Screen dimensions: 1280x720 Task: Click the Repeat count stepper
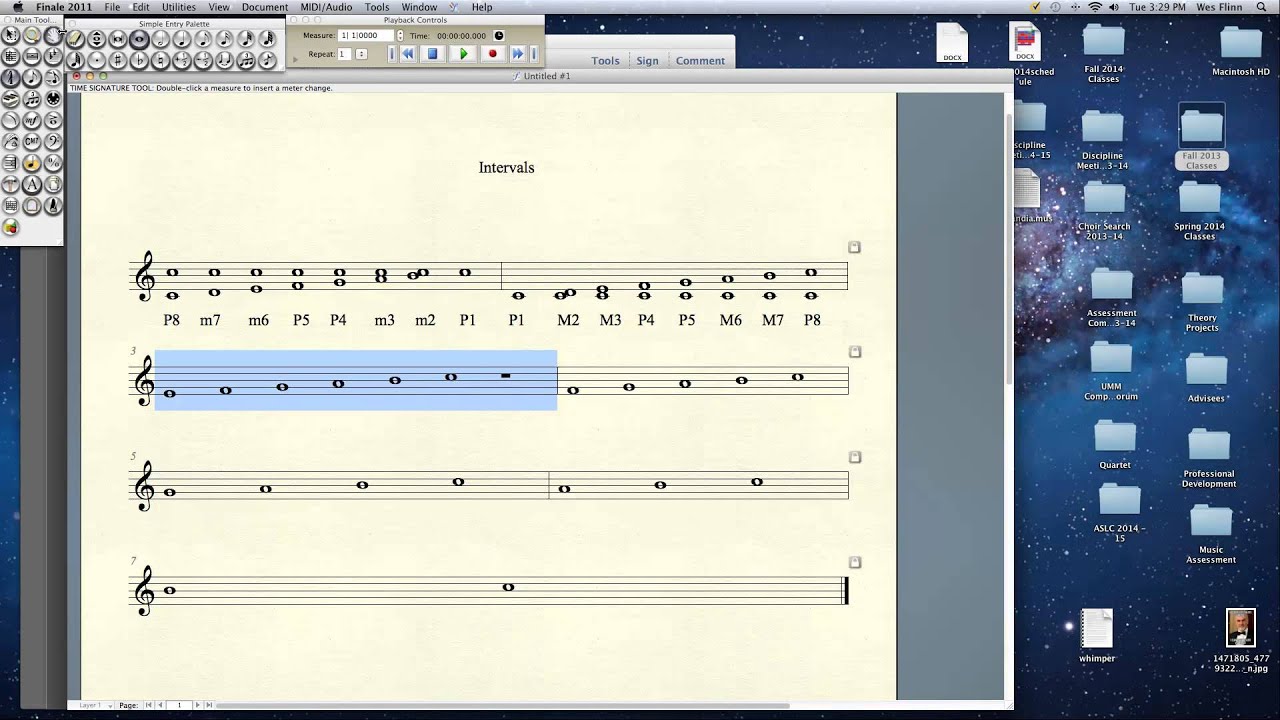362,54
